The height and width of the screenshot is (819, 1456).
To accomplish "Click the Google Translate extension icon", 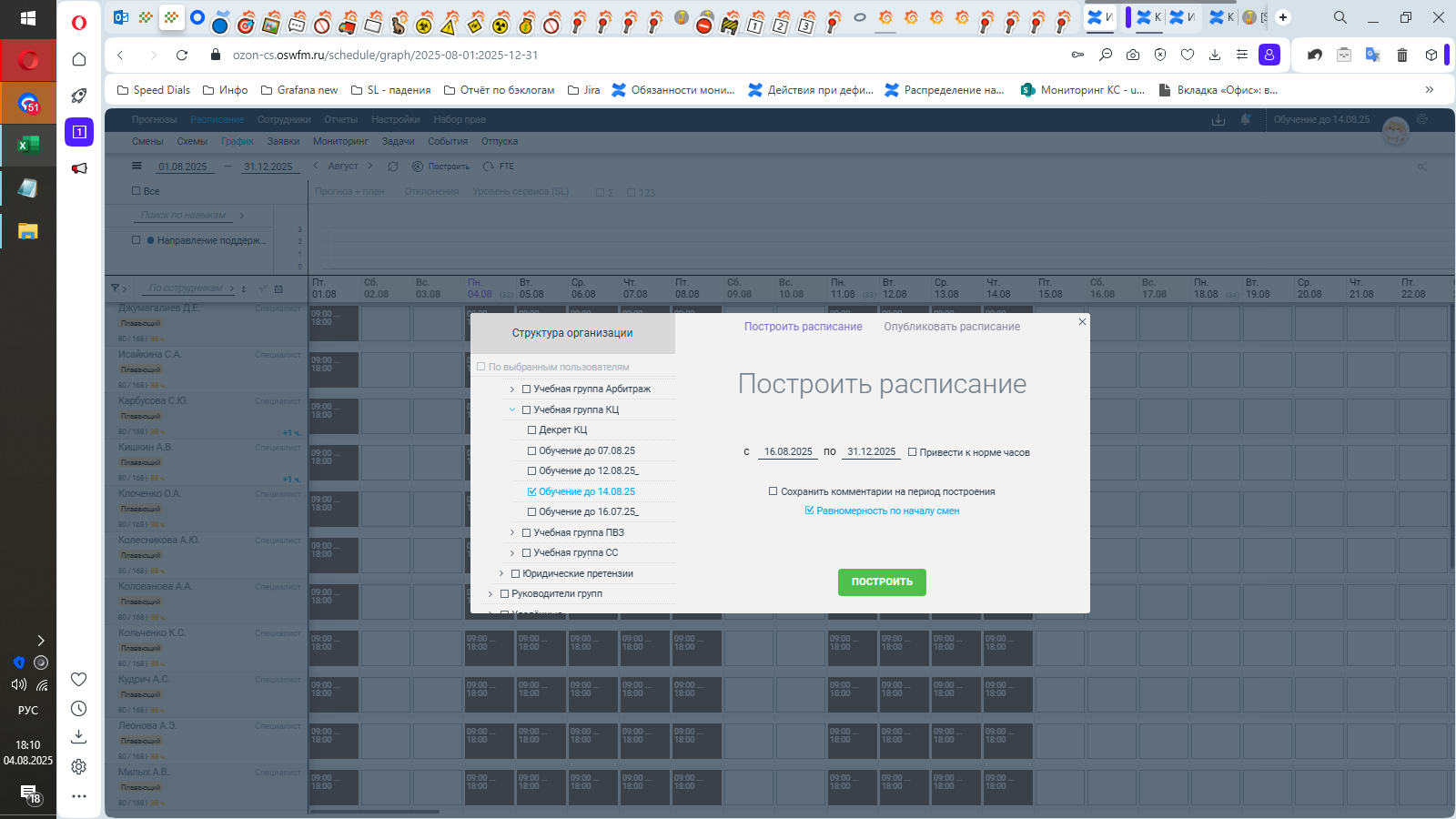I will [1373, 55].
